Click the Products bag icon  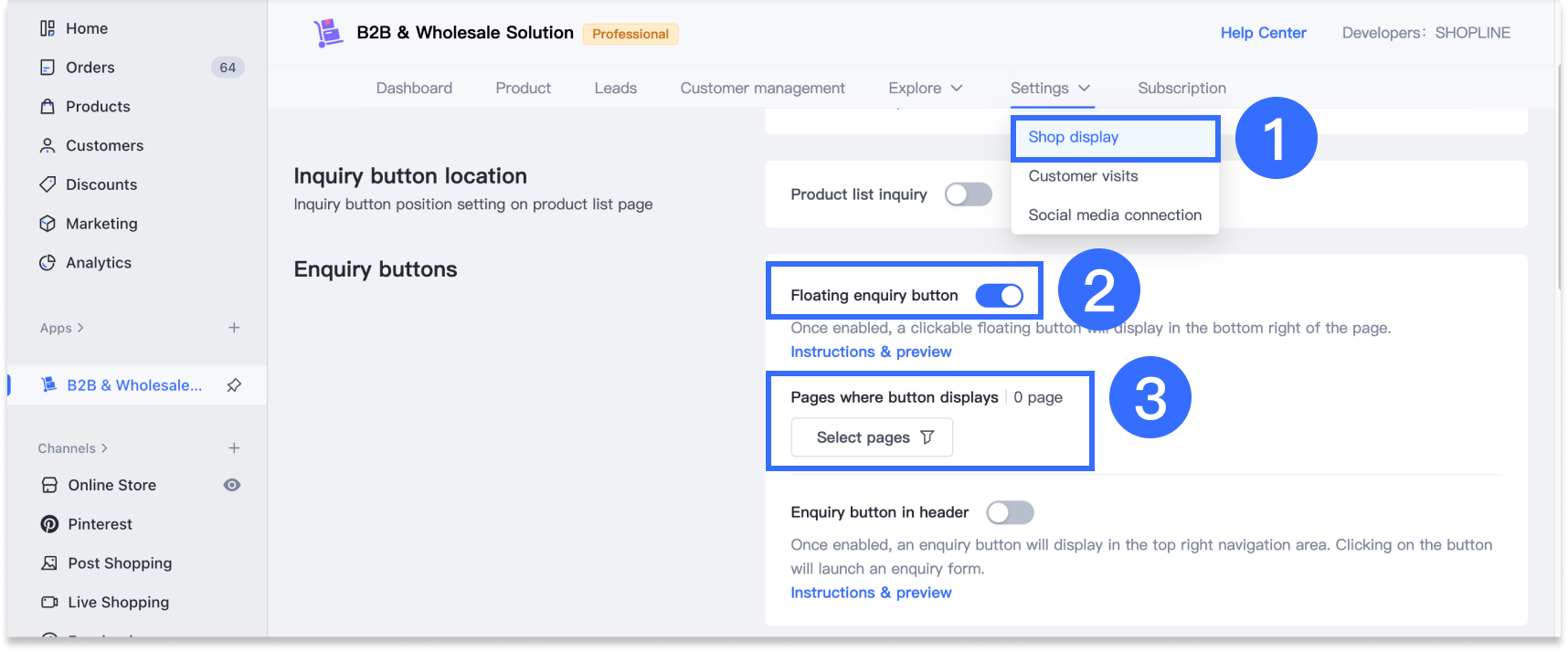pyautogui.click(x=48, y=107)
